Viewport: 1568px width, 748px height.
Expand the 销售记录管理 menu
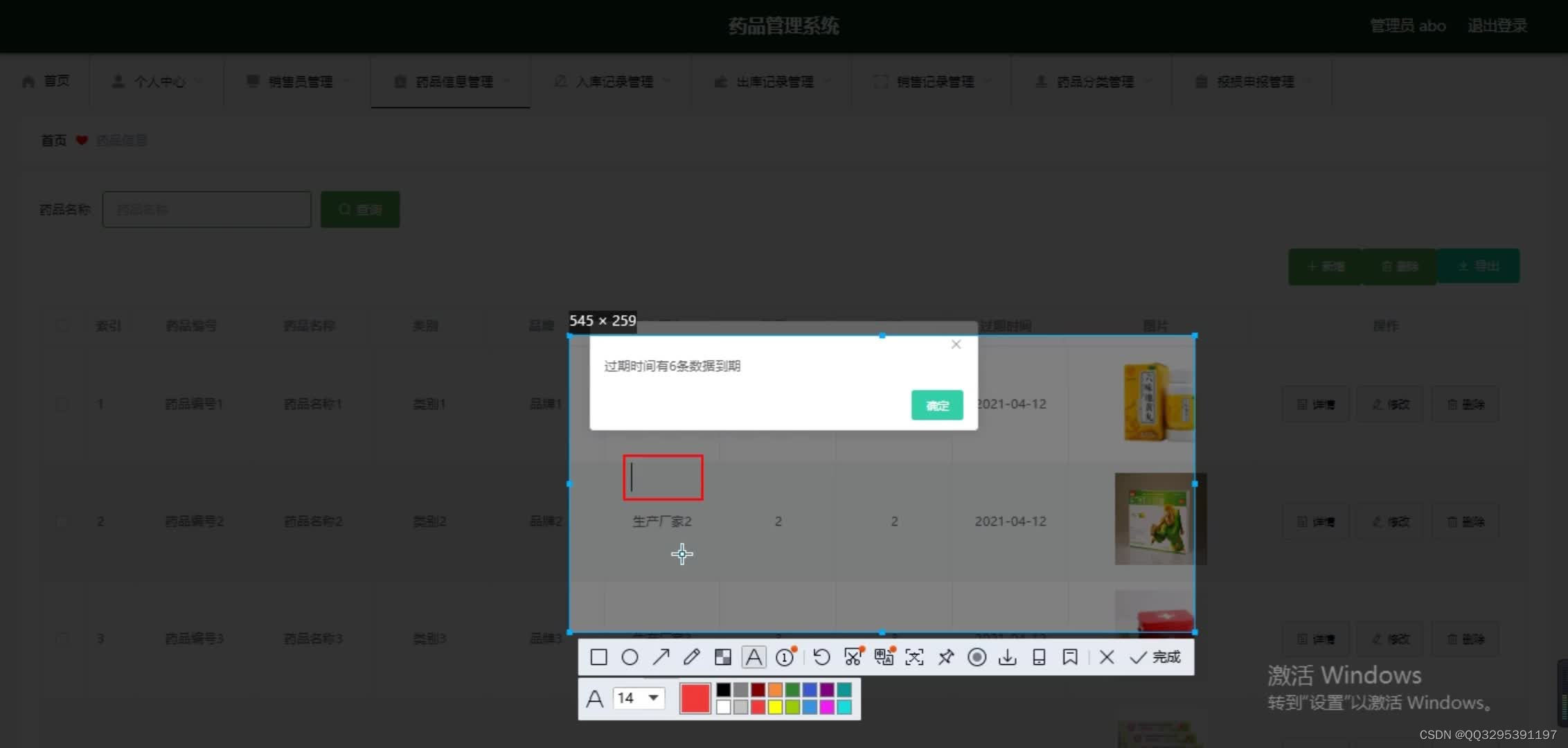[x=932, y=81]
